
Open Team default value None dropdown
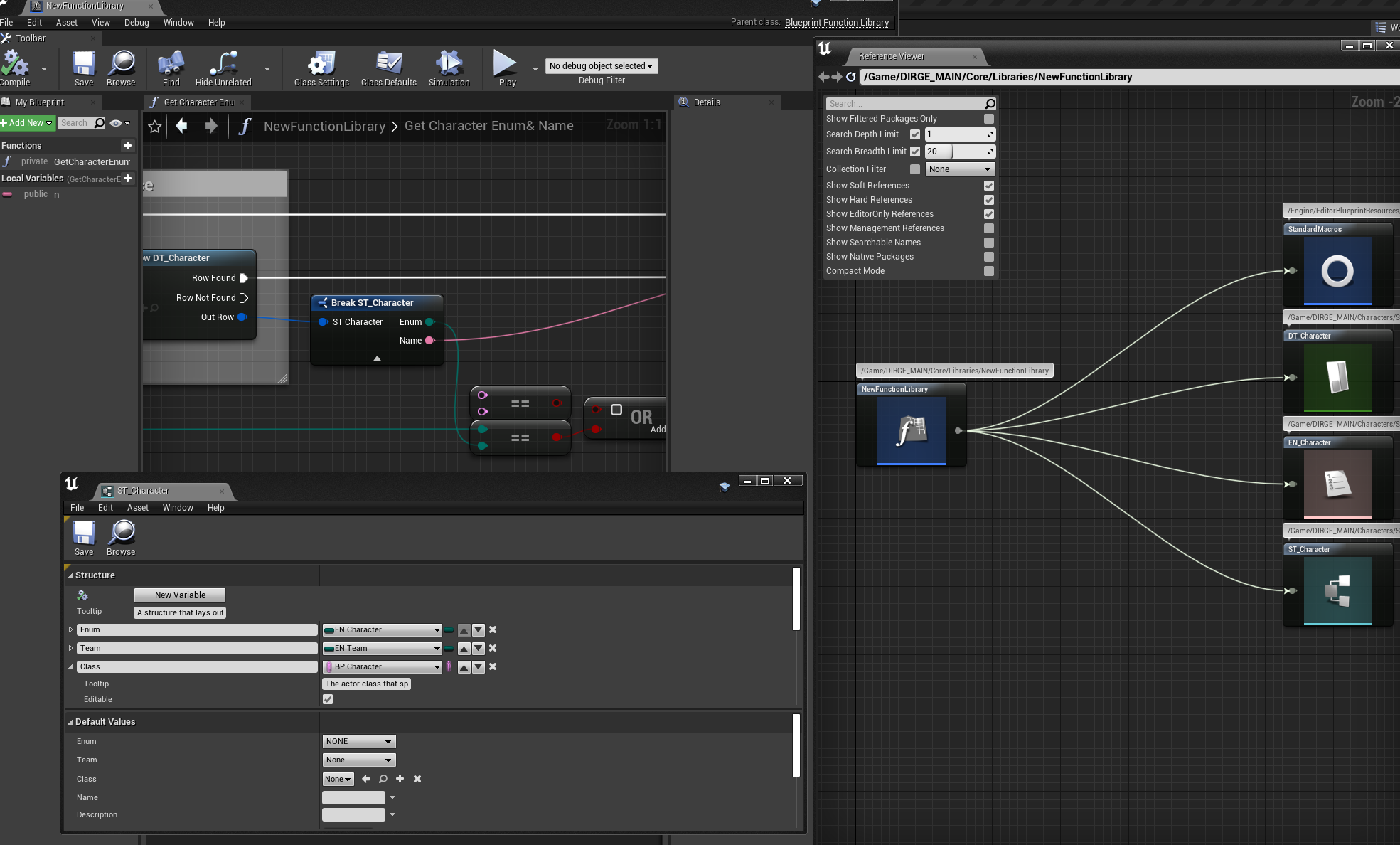pyautogui.click(x=359, y=760)
